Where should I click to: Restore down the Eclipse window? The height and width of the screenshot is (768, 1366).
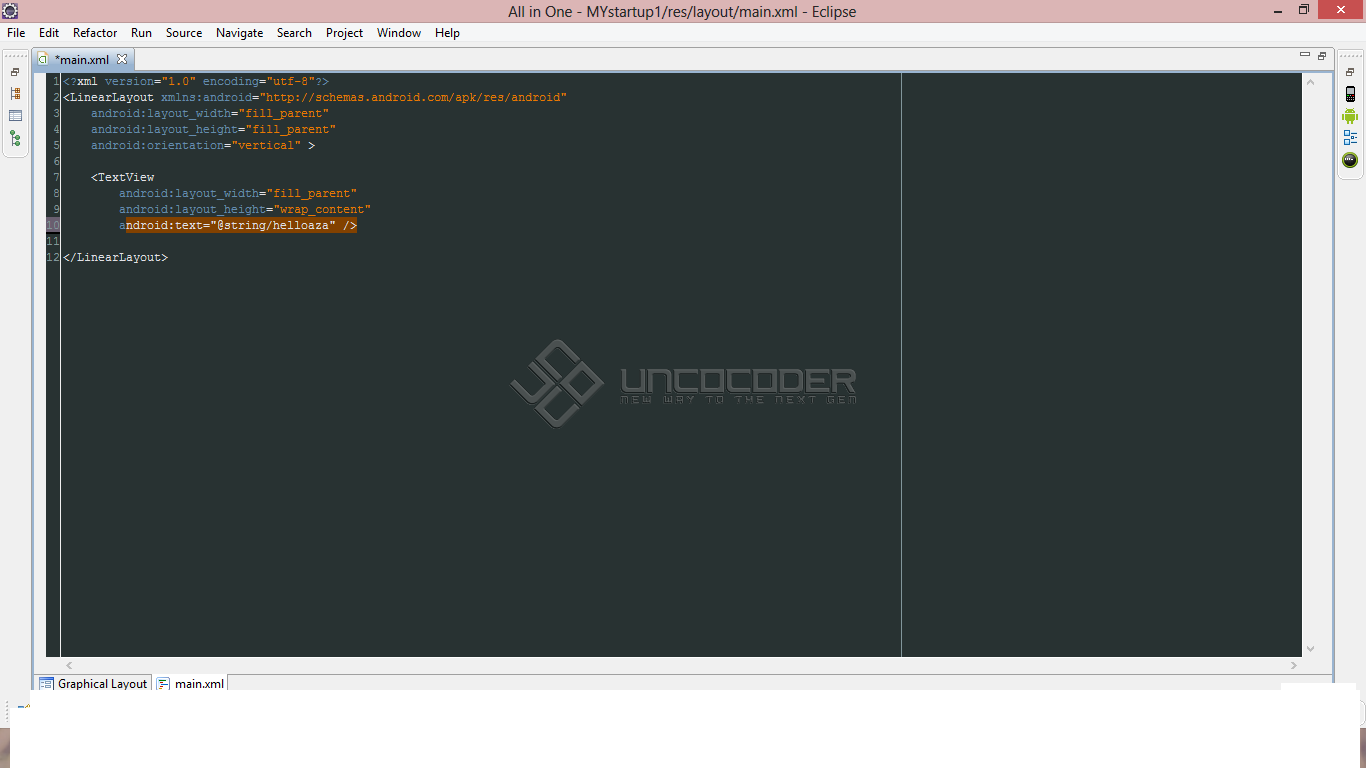pyautogui.click(x=1304, y=10)
